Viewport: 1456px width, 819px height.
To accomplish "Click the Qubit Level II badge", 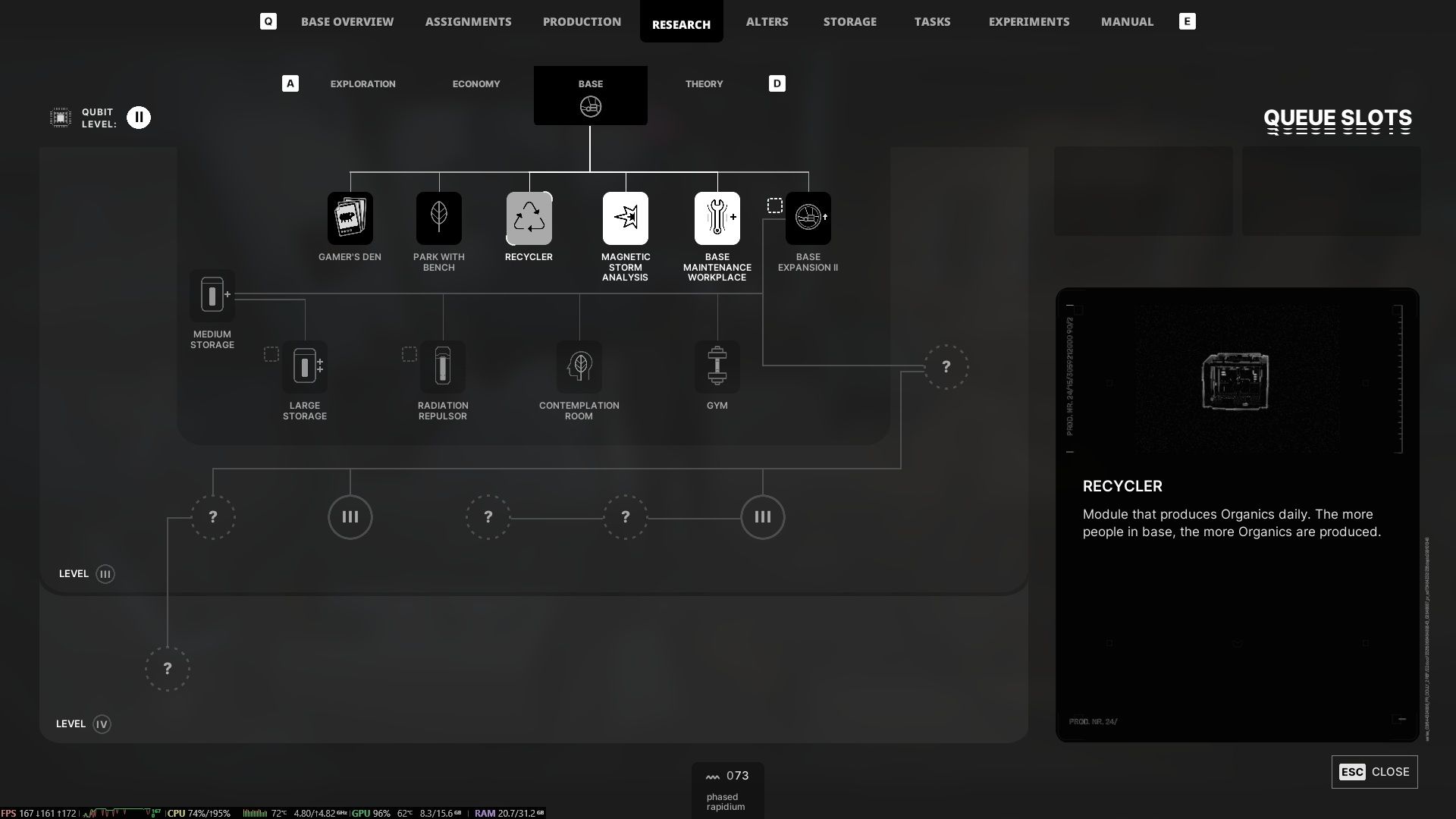I will pyautogui.click(x=139, y=118).
